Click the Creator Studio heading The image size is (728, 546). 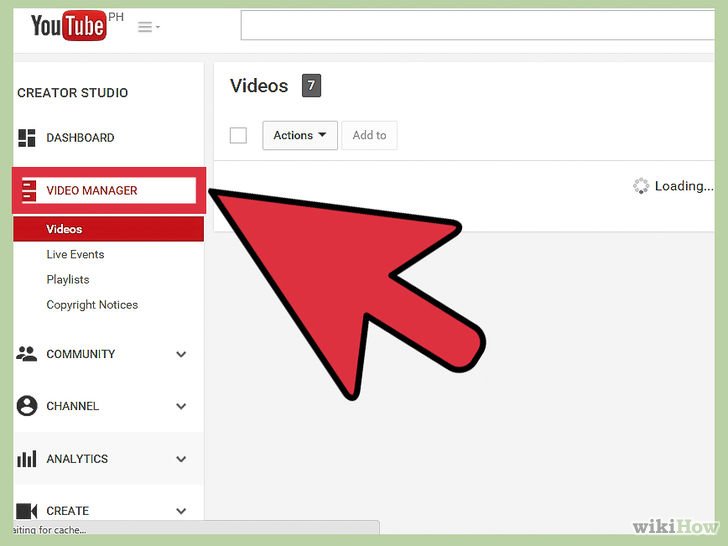click(72, 93)
